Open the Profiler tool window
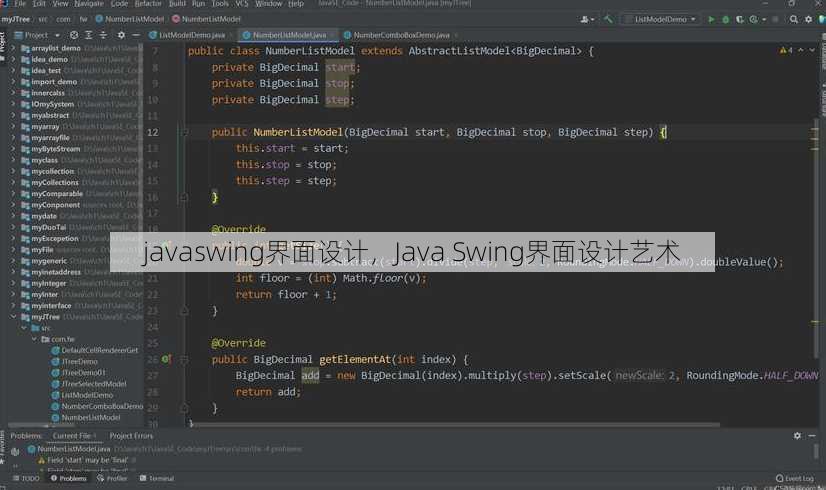This screenshot has height=490, width=826. point(112,478)
